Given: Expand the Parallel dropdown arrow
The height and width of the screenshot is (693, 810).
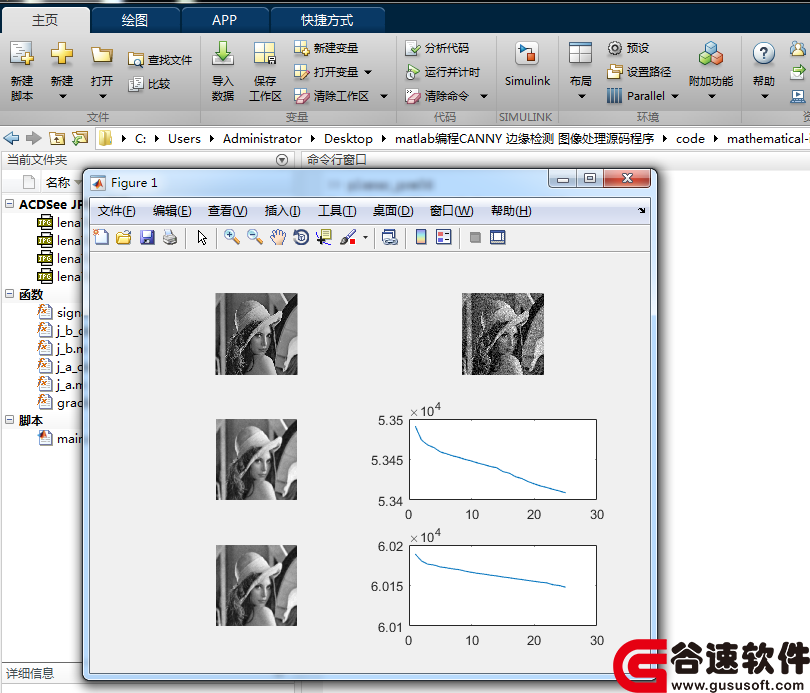Looking at the screenshot, I should tap(675, 96).
